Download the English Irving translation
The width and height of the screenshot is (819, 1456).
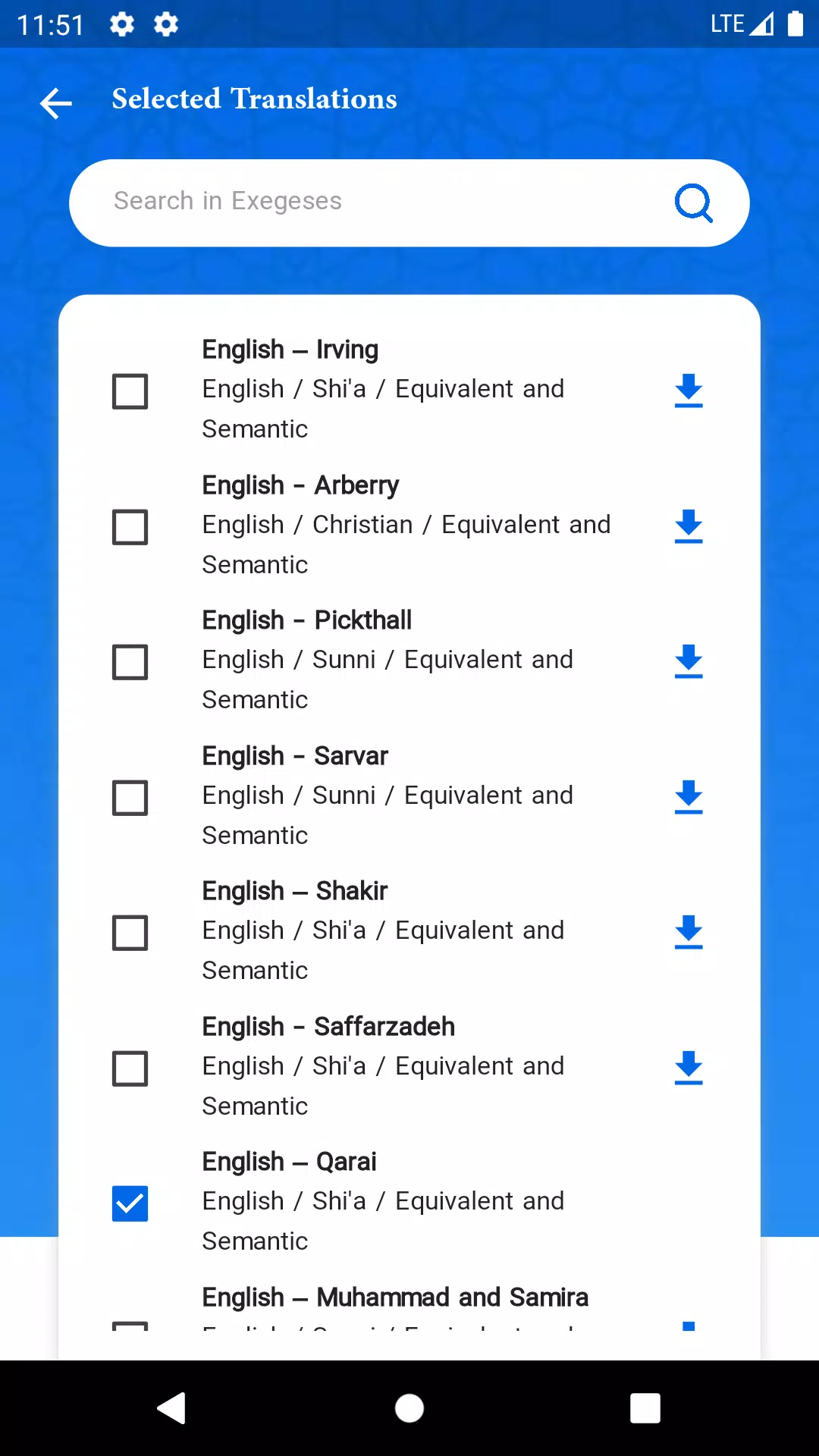(x=689, y=391)
